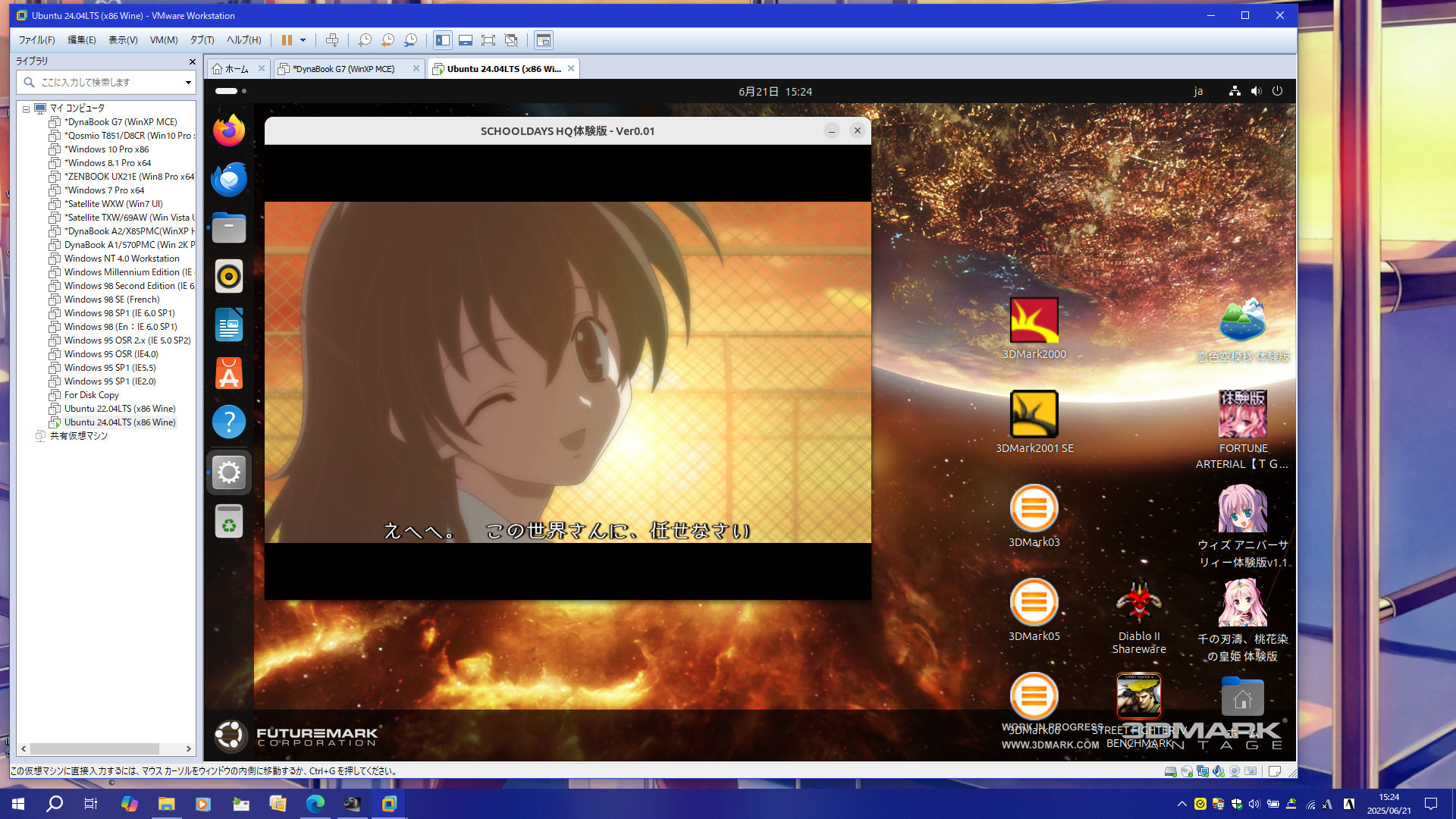1456x819 pixels.
Task: Click the network adapter status icon in VMware status bar
Action: pyautogui.click(x=1202, y=771)
